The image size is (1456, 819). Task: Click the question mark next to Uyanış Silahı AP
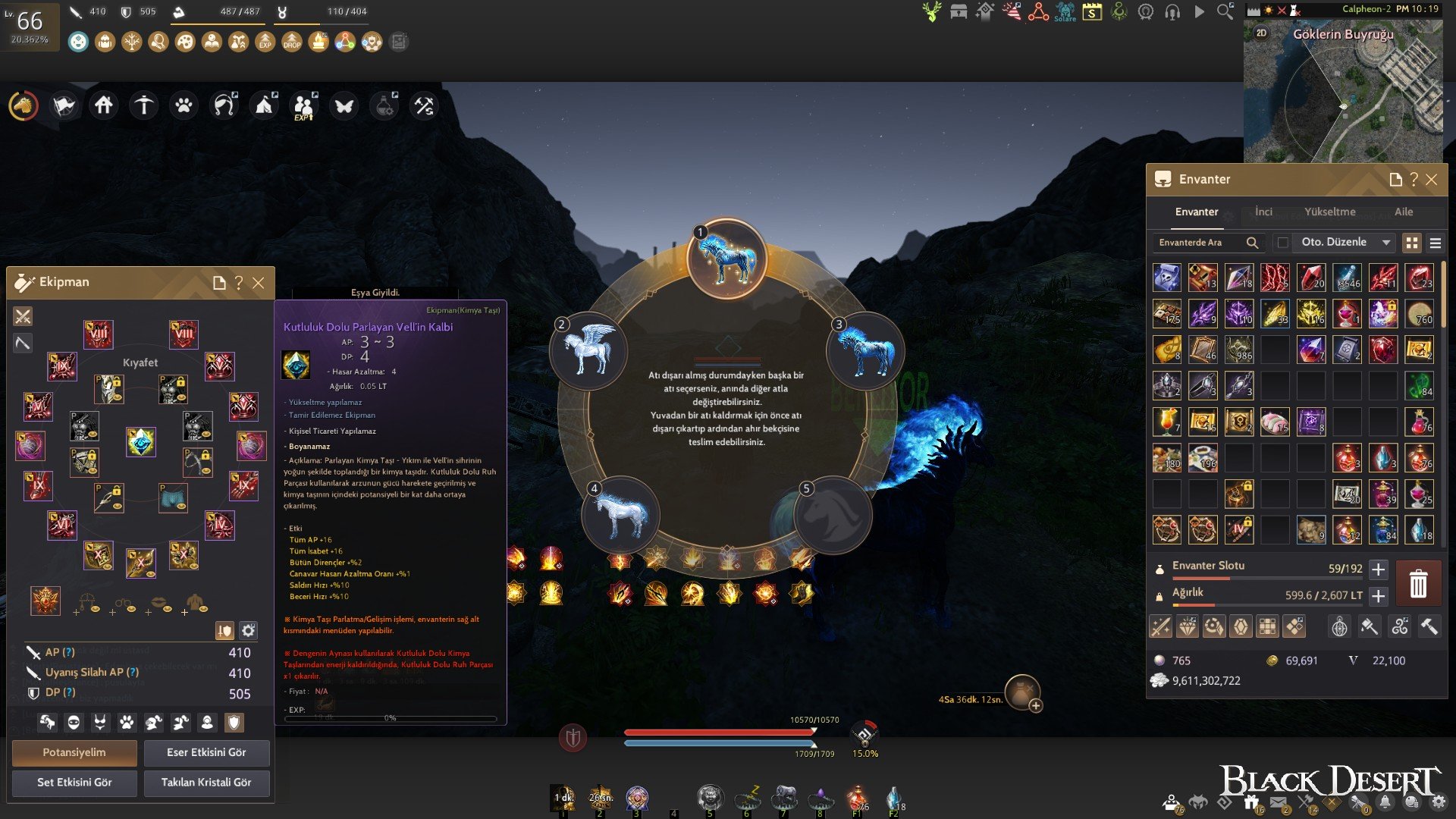click(x=133, y=673)
